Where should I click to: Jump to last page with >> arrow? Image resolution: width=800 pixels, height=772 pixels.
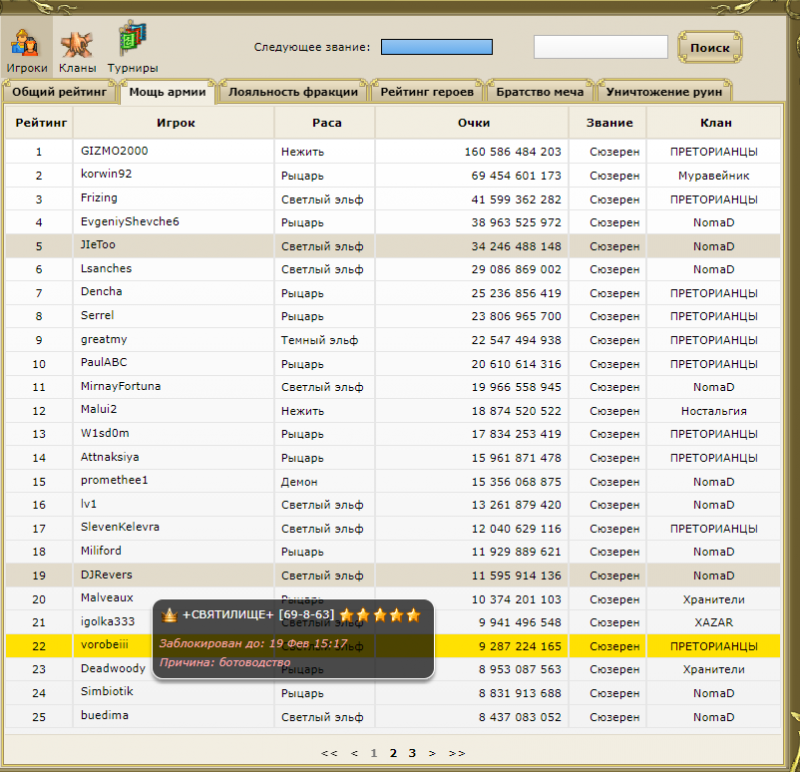tap(457, 753)
